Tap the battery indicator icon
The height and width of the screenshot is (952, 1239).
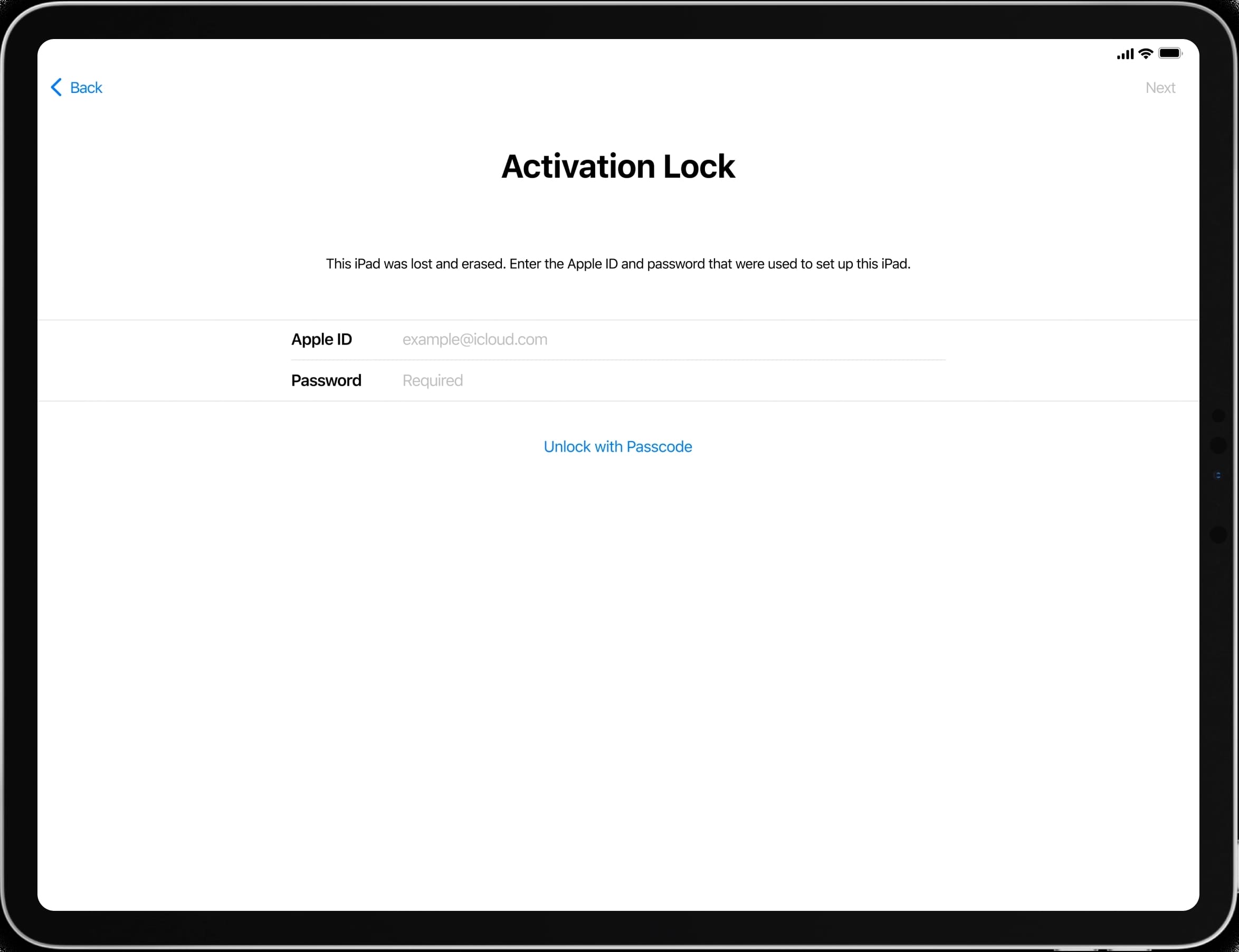[1170, 53]
